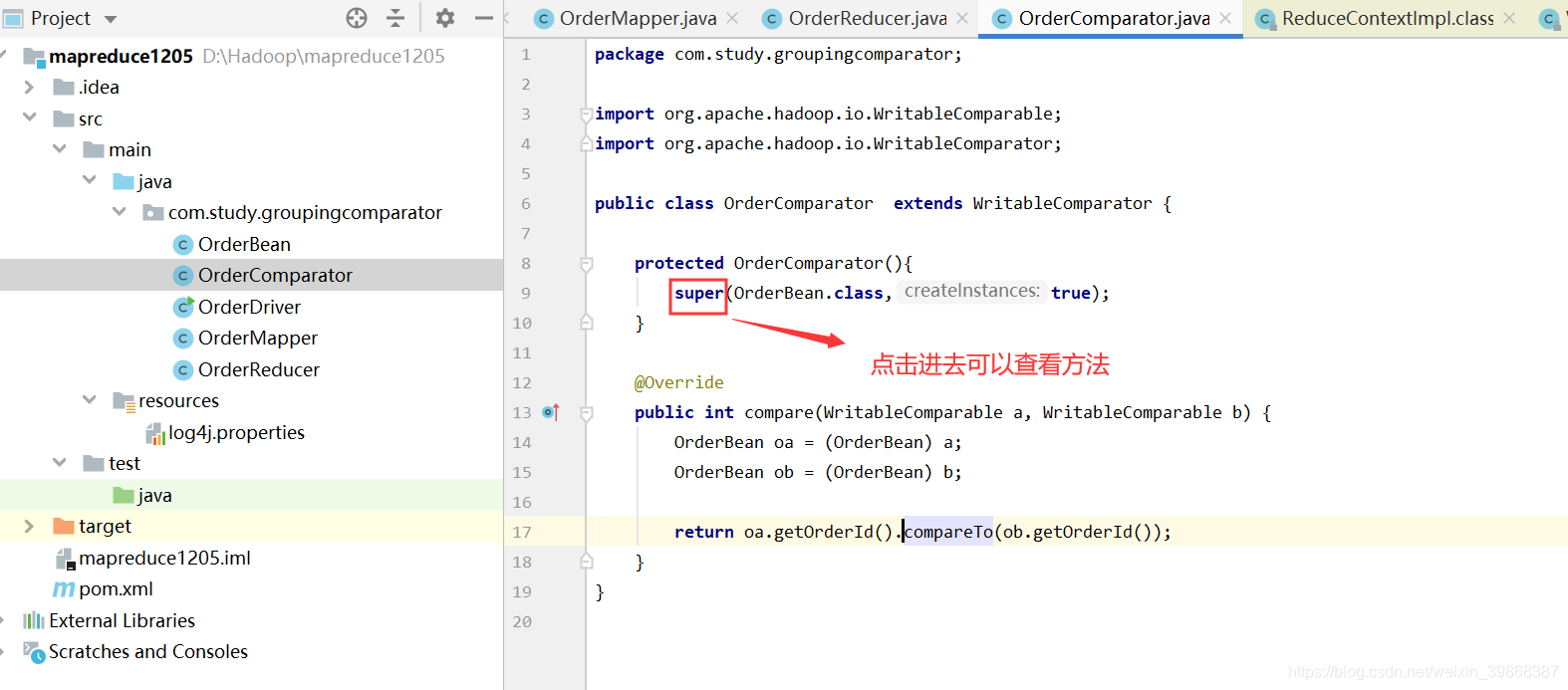1568x690 pixels.
Task: Click the createInstances parameter hint
Action: coord(972,291)
